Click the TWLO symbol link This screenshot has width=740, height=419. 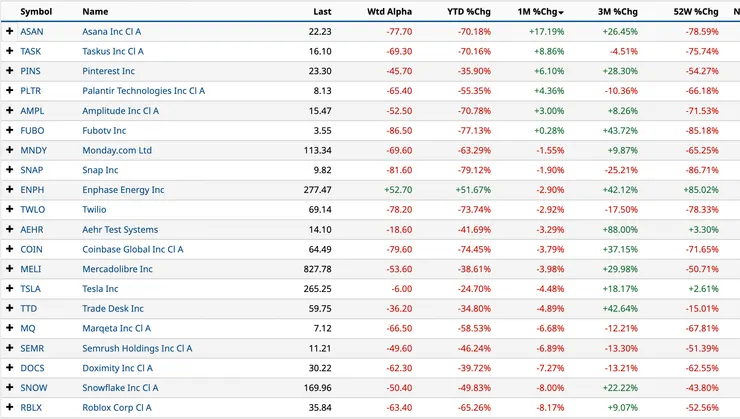click(x=32, y=210)
